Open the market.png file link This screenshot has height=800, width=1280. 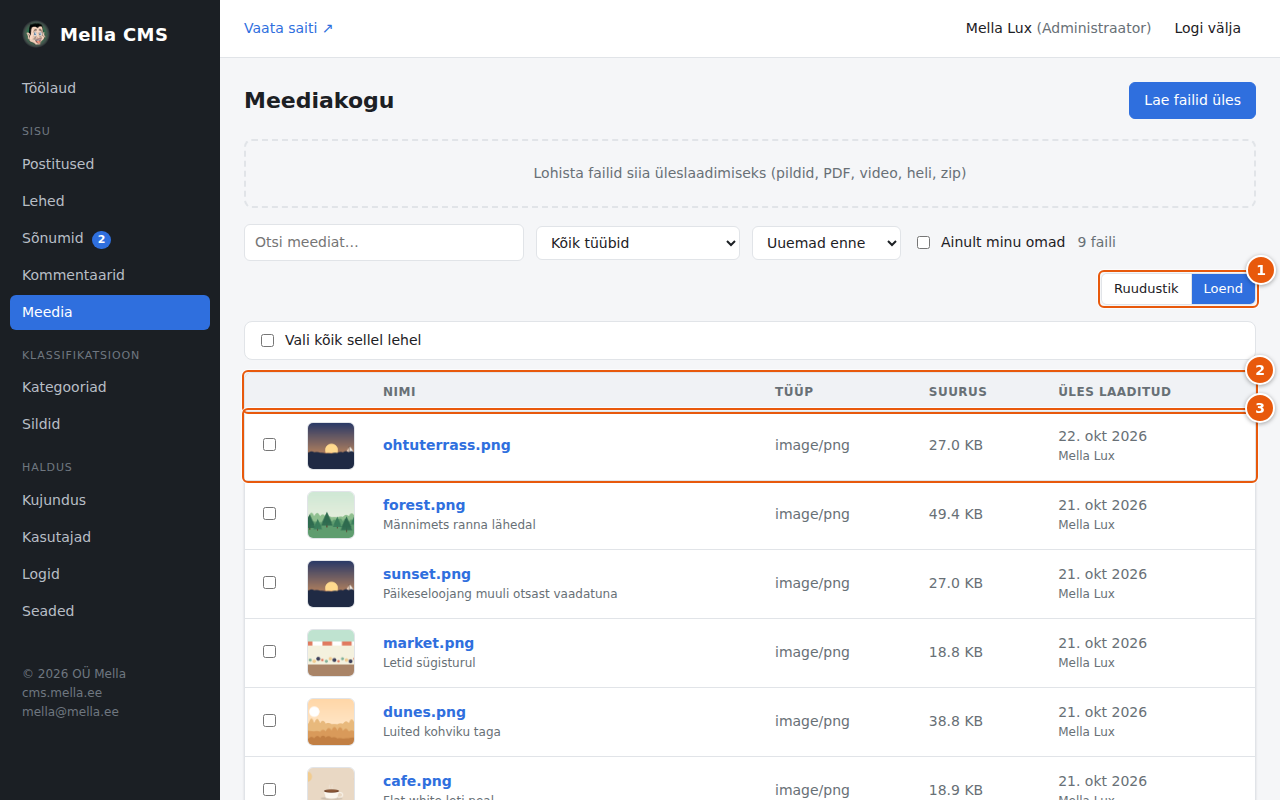click(429, 643)
